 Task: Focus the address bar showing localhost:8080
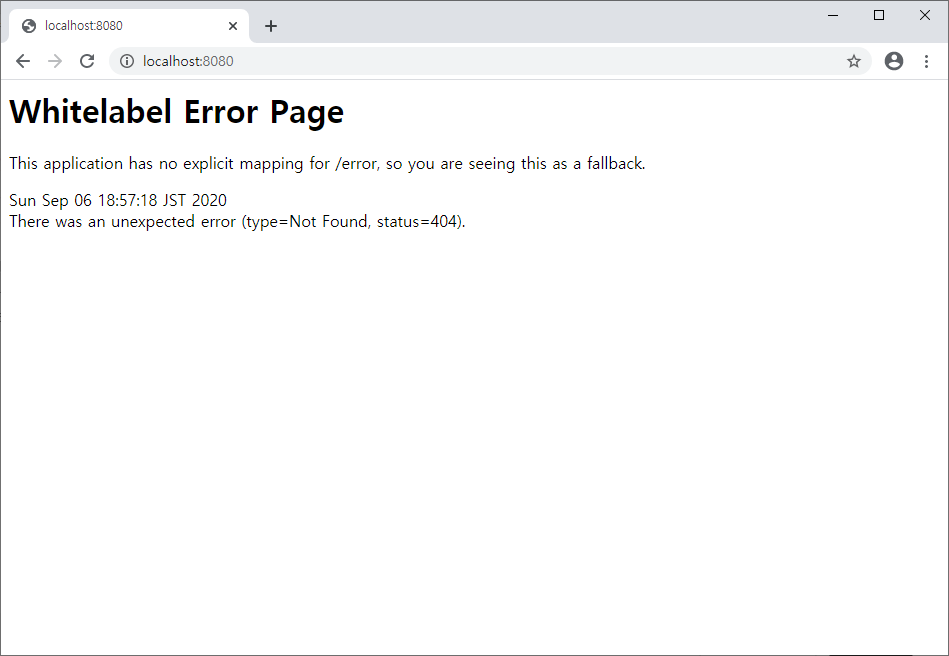point(490,61)
